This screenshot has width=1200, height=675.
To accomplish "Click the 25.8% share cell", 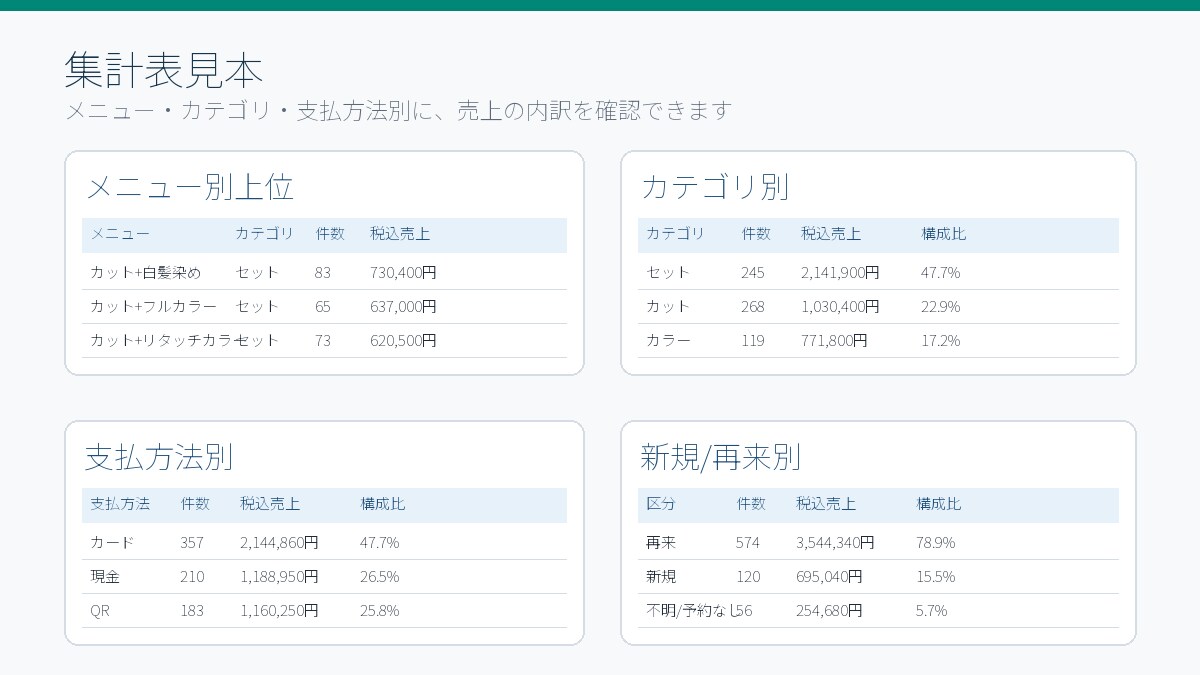I will 380,610.
